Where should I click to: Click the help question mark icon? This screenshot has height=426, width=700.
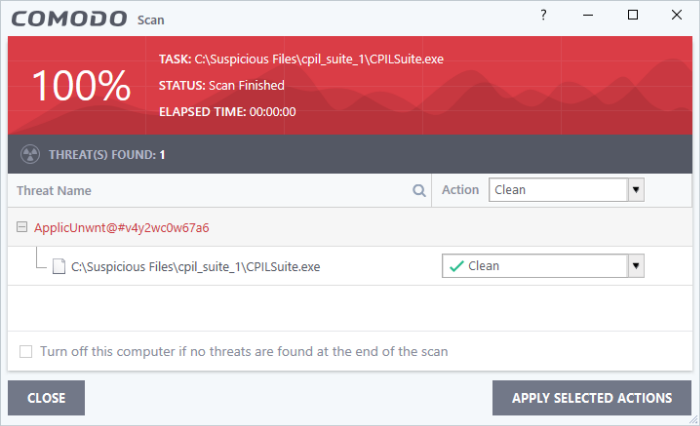tap(543, 15)
